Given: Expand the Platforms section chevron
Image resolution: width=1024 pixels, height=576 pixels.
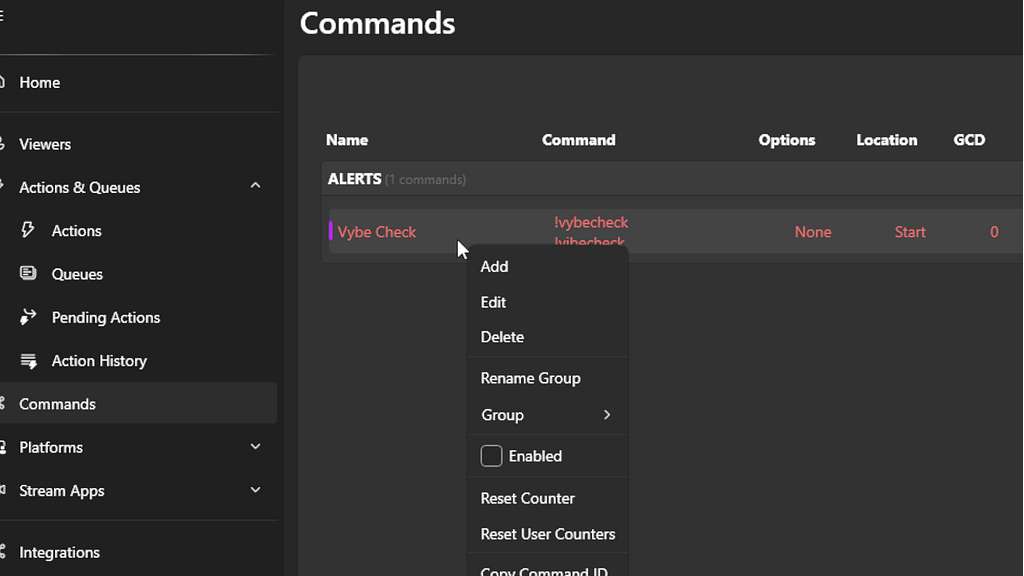Looking at the screenshot, I should tap(255, 447).
